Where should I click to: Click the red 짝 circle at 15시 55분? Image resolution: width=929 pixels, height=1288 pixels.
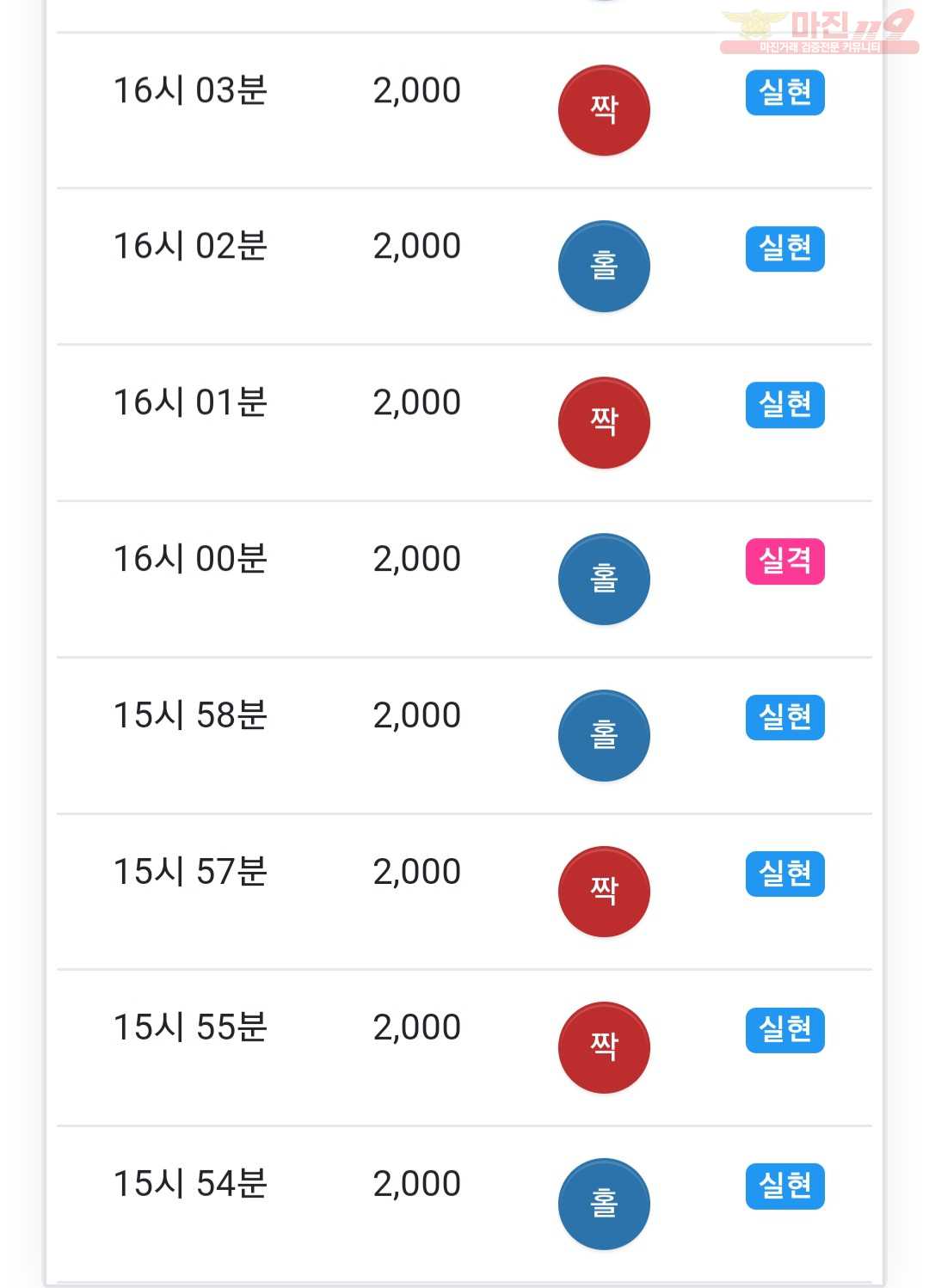click(604, 1048)
